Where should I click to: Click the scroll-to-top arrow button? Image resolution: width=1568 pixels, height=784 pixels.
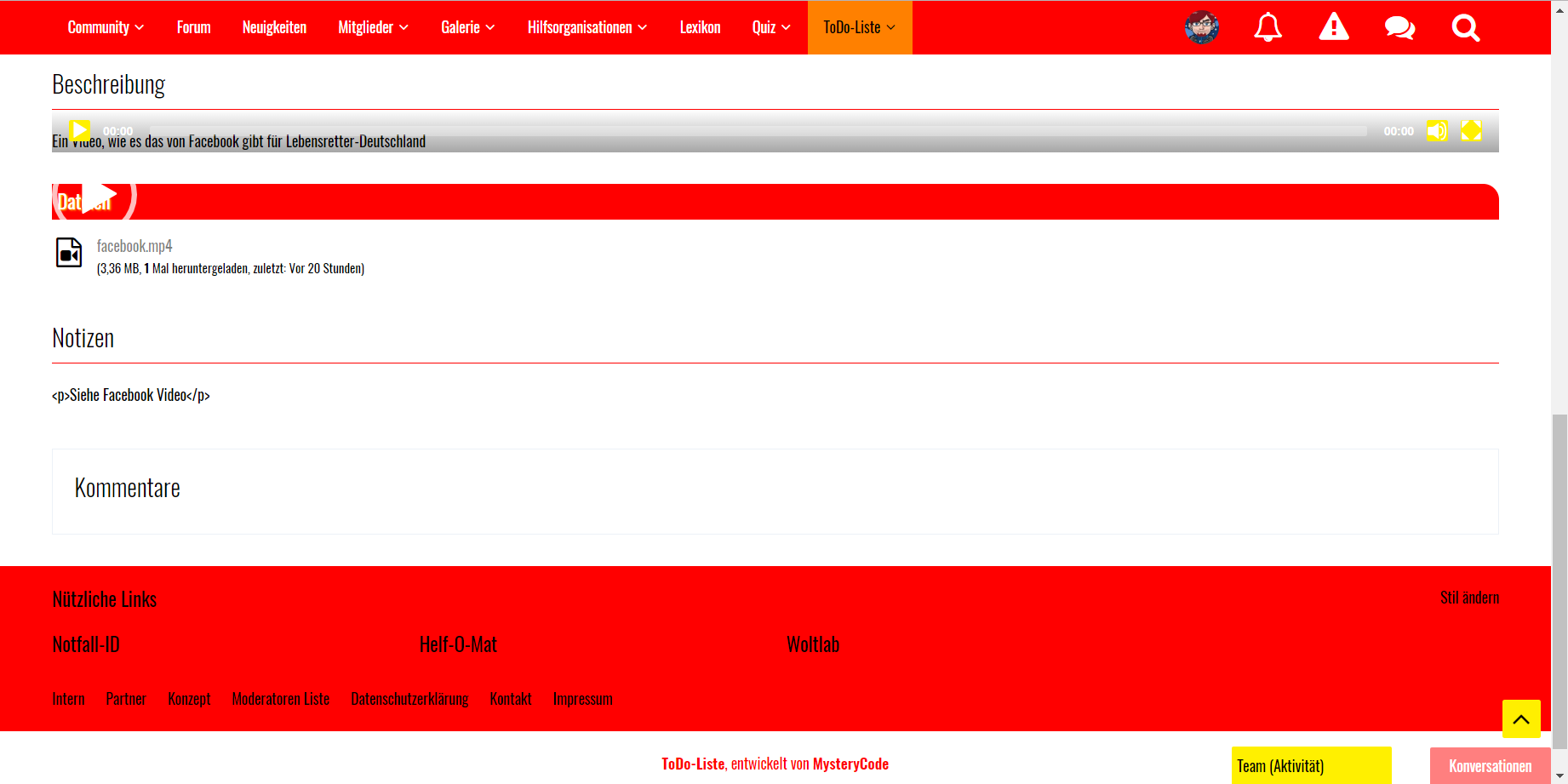1521,719
